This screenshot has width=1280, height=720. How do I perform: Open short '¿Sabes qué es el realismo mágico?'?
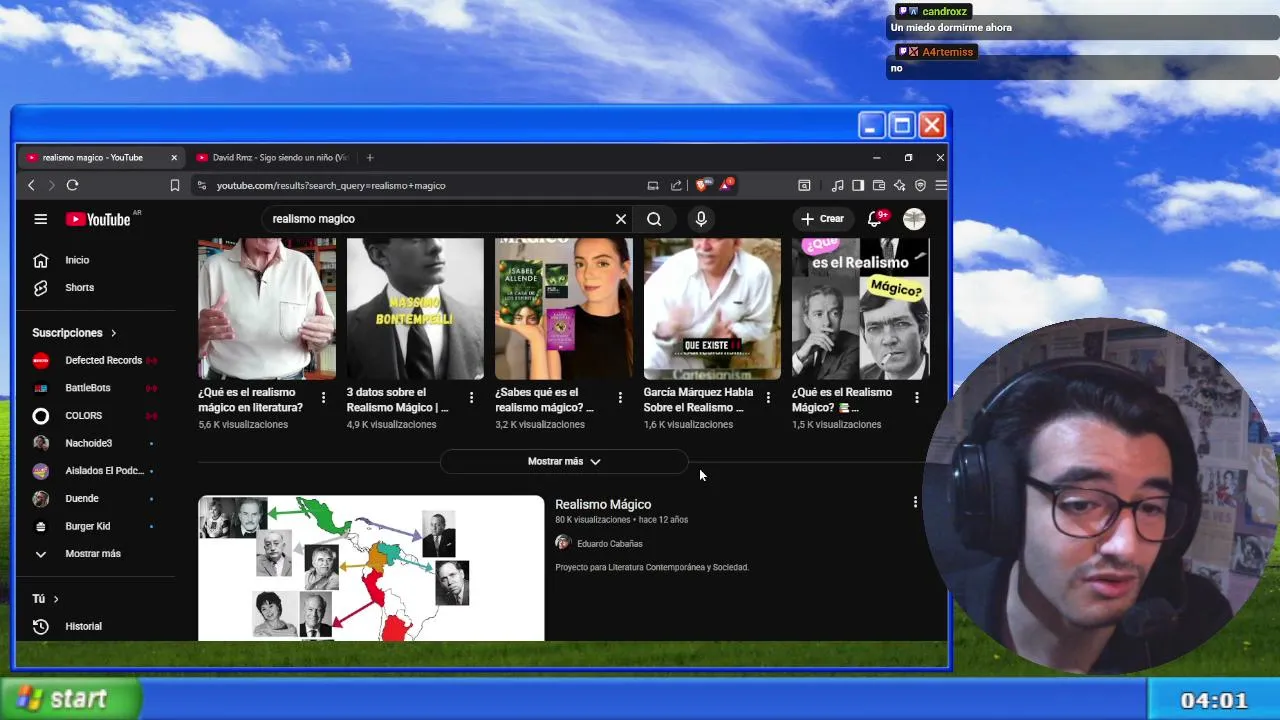coord(564,308)
